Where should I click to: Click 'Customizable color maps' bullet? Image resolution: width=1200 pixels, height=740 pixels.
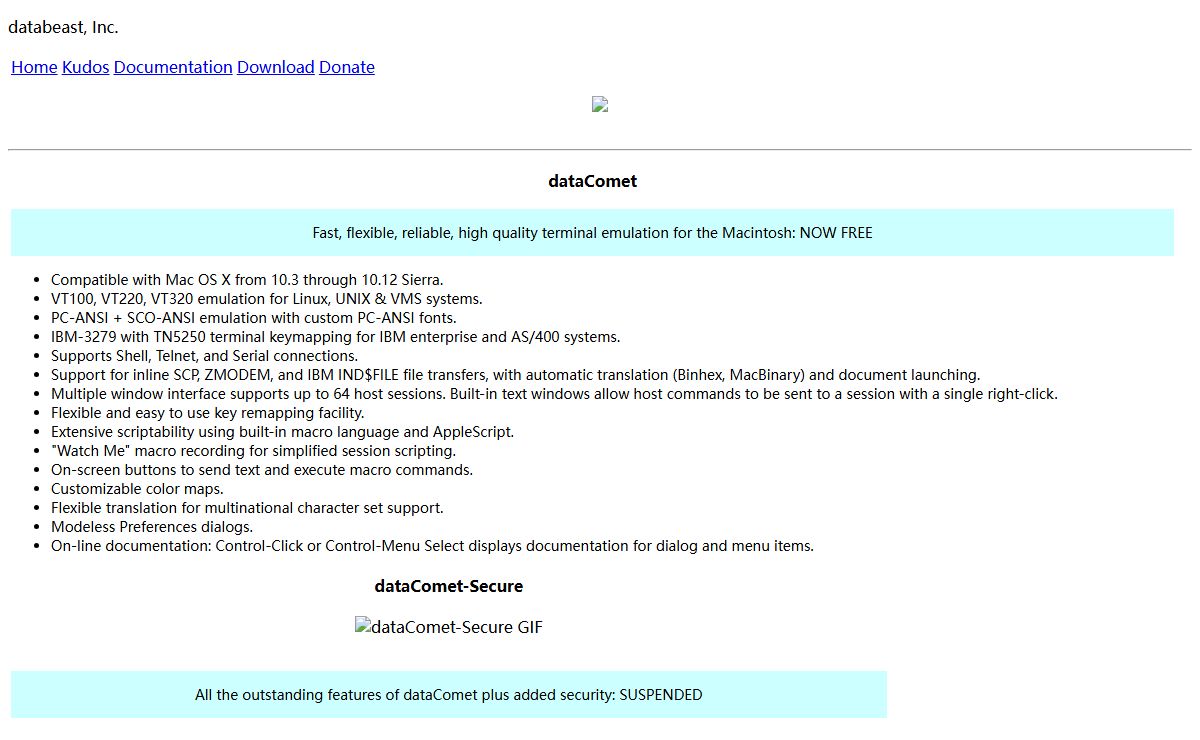coord(137,489)
